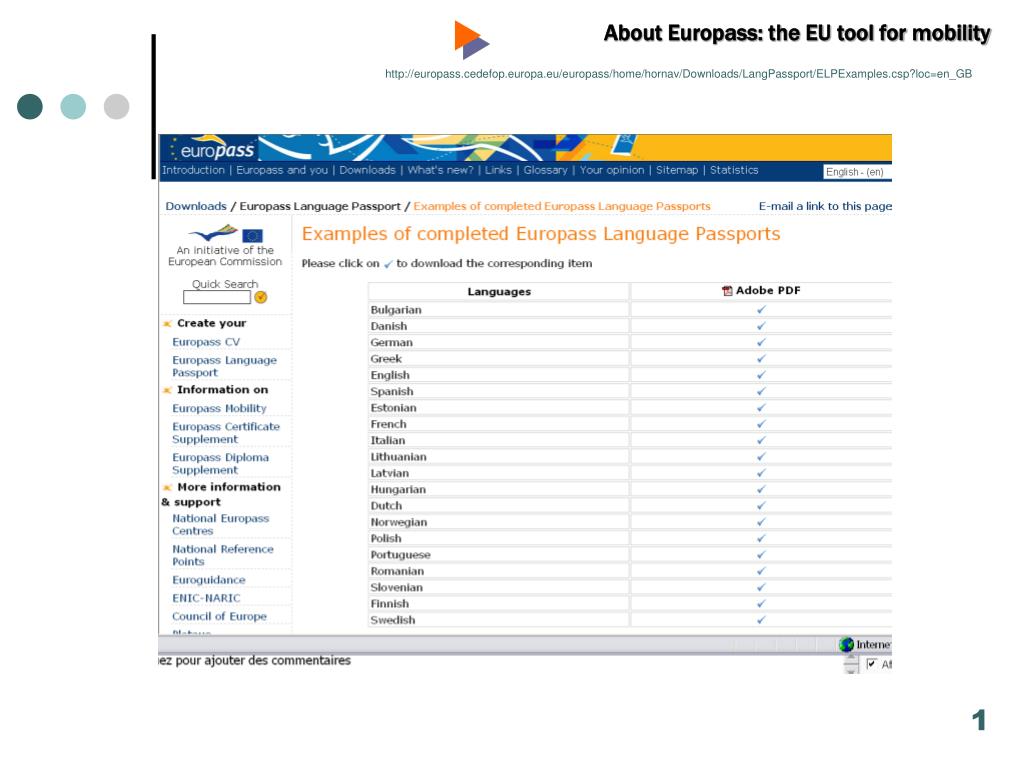Viewport: 1024px width, 768px height.
Task: Download the Italian PDF checkmark
Action: (x=761, y=440)
